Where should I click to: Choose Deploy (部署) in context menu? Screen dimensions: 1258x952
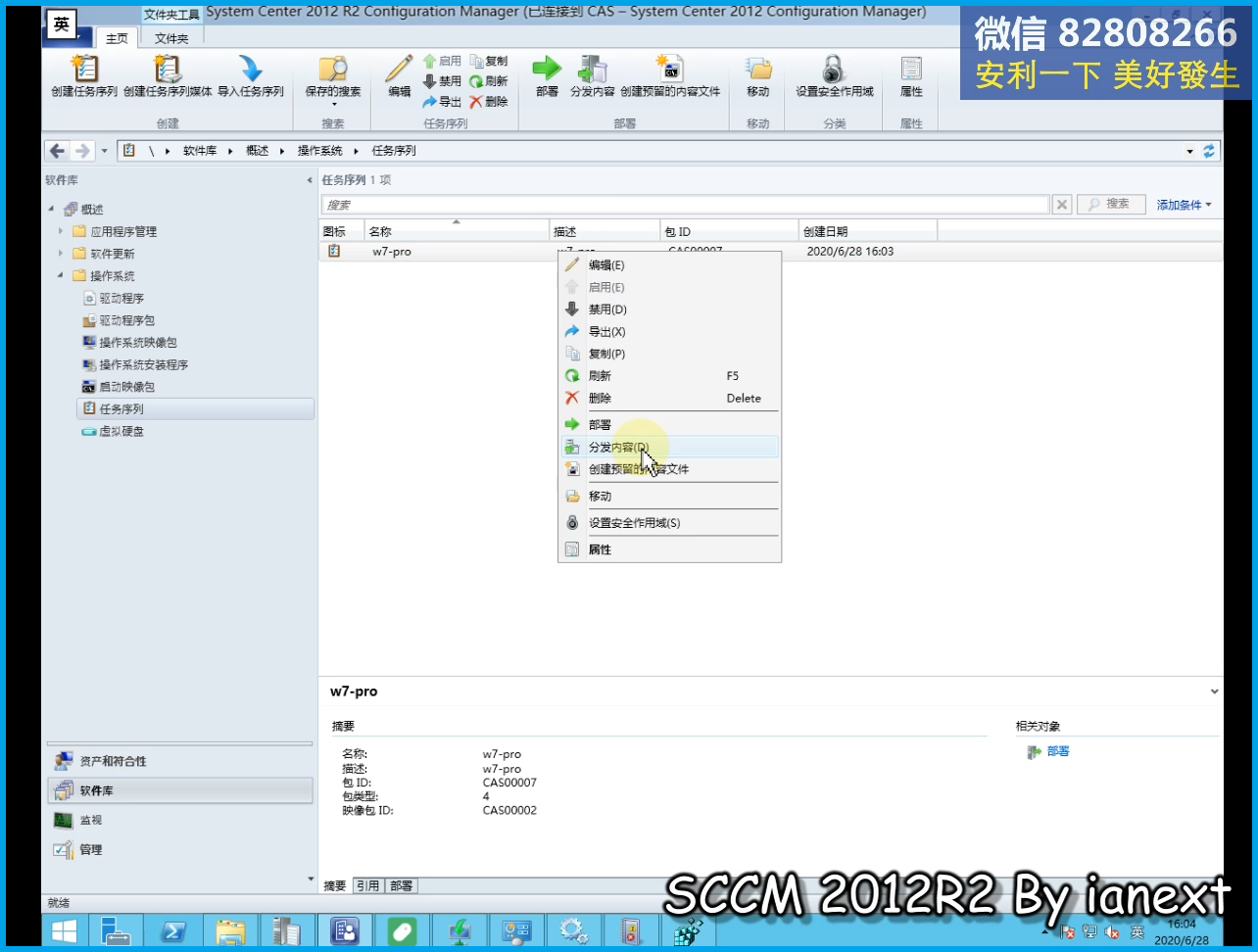coord(669,425)
